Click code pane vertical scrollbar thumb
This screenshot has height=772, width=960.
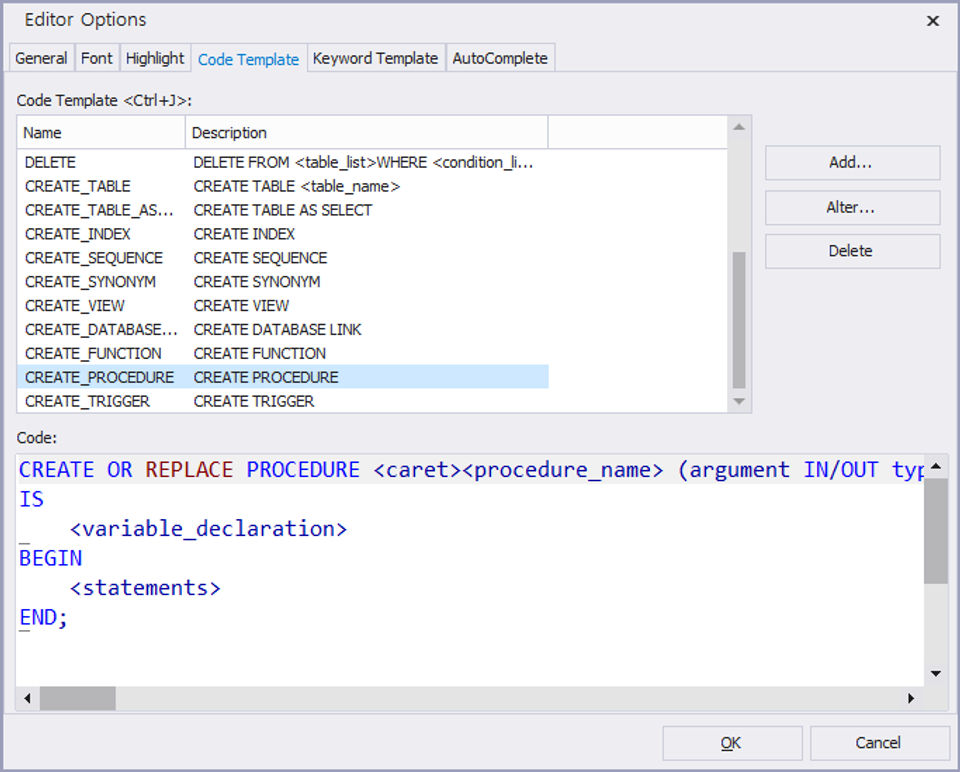(936, 531)
